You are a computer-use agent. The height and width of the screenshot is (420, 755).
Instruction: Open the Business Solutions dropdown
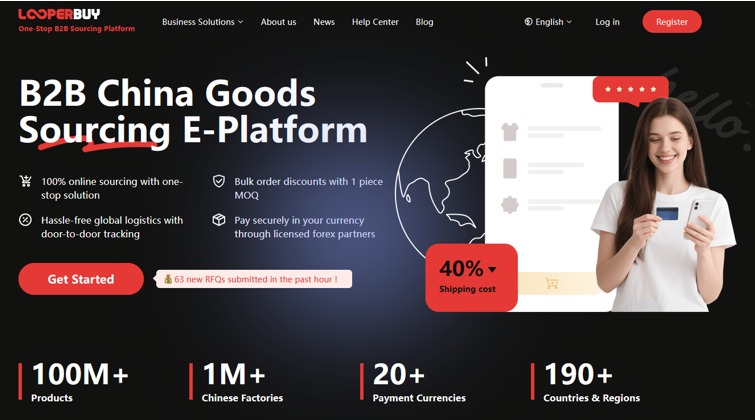(x=202, y=22)
